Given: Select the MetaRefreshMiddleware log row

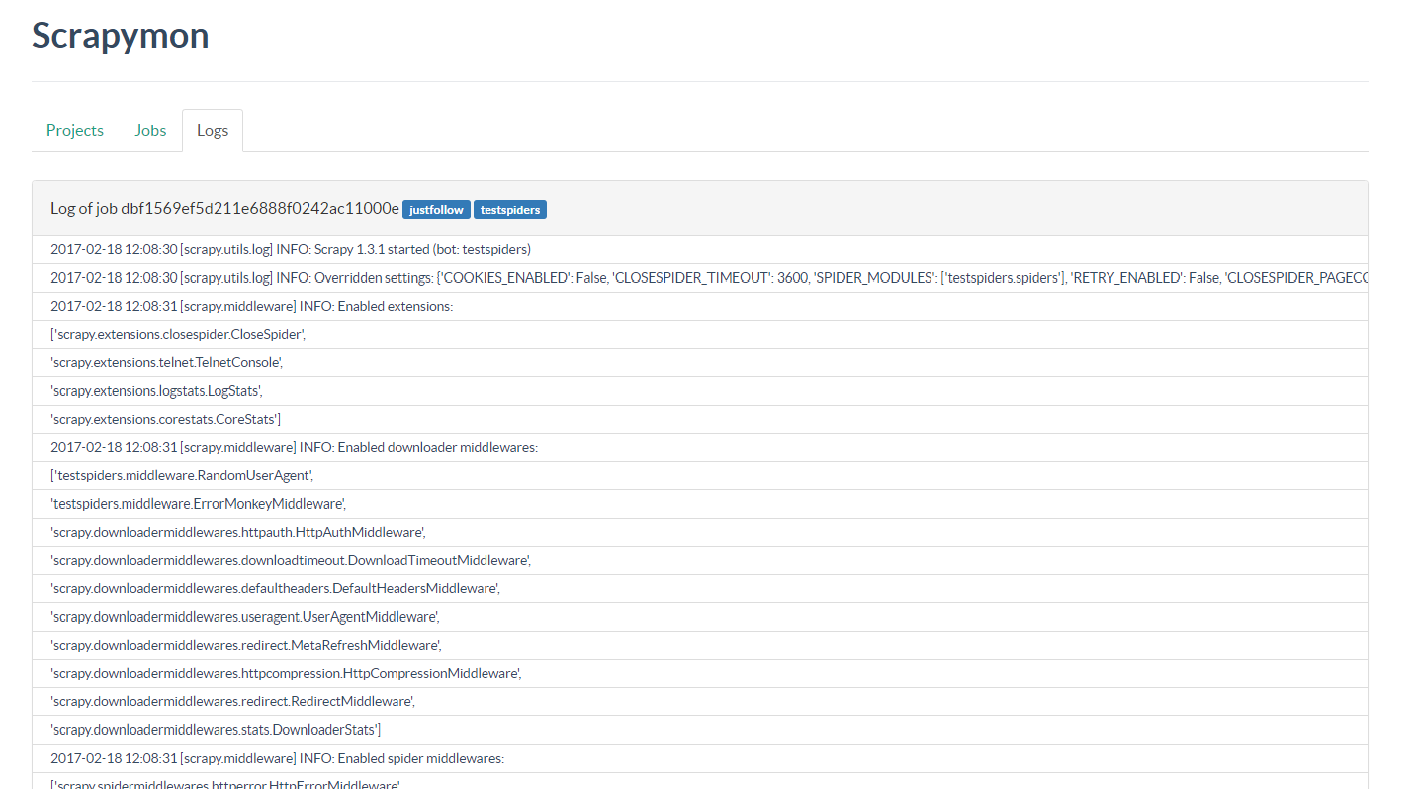Looking at the screenshot, I should [700, 645].
